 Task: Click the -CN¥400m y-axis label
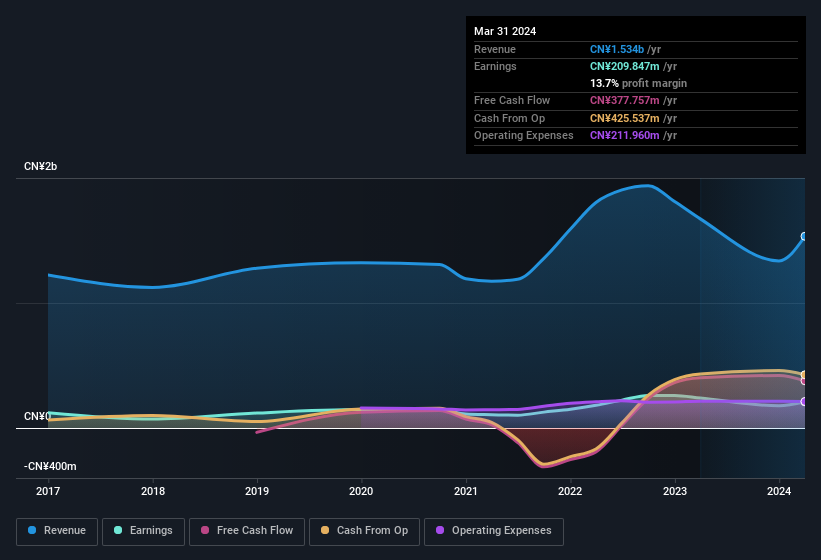[50, 466]
